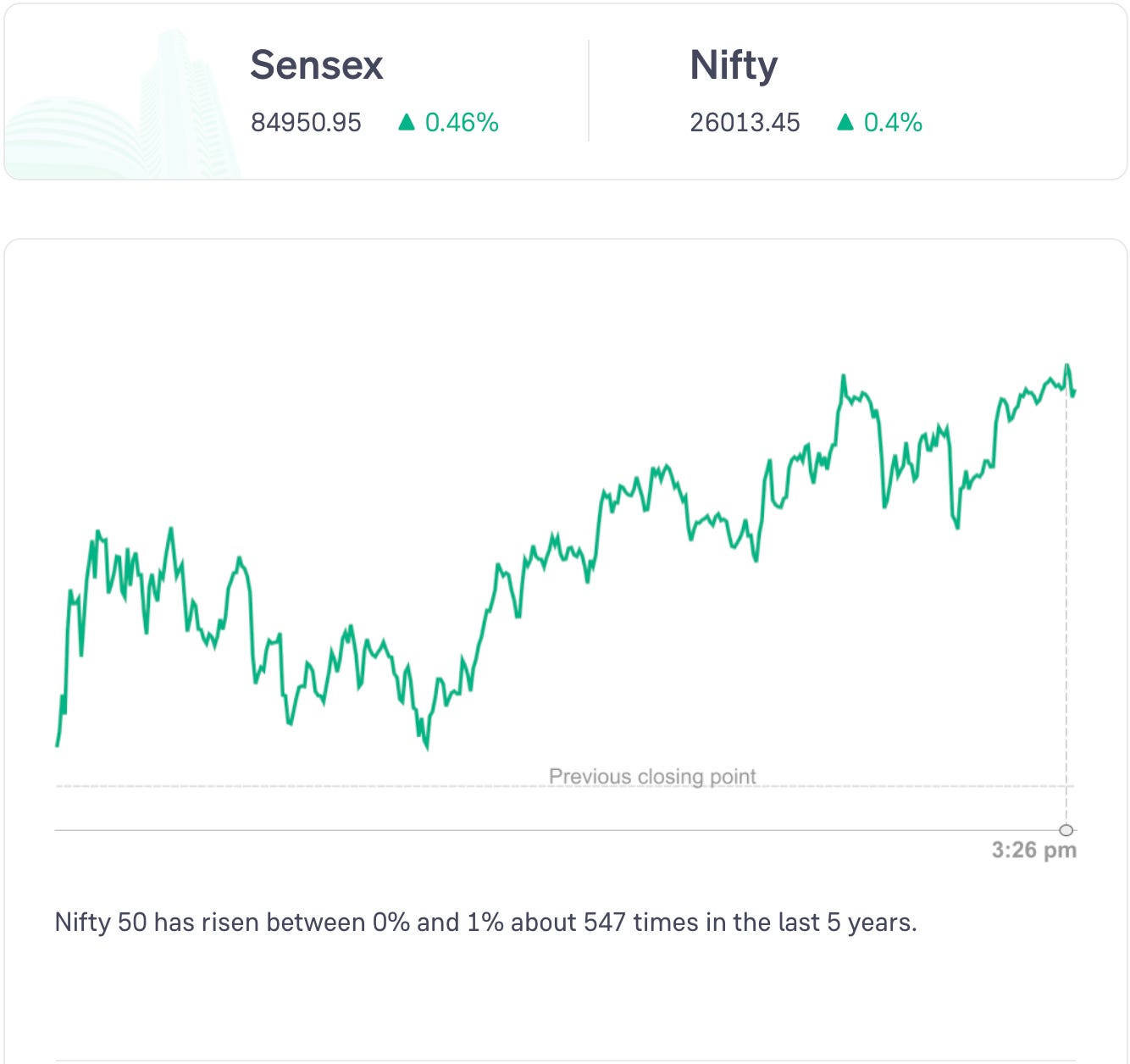Click the vertical dashed cursor line on chart
The image size is (1130, 1064).
pyautogui.click(x=1066, y=593)
